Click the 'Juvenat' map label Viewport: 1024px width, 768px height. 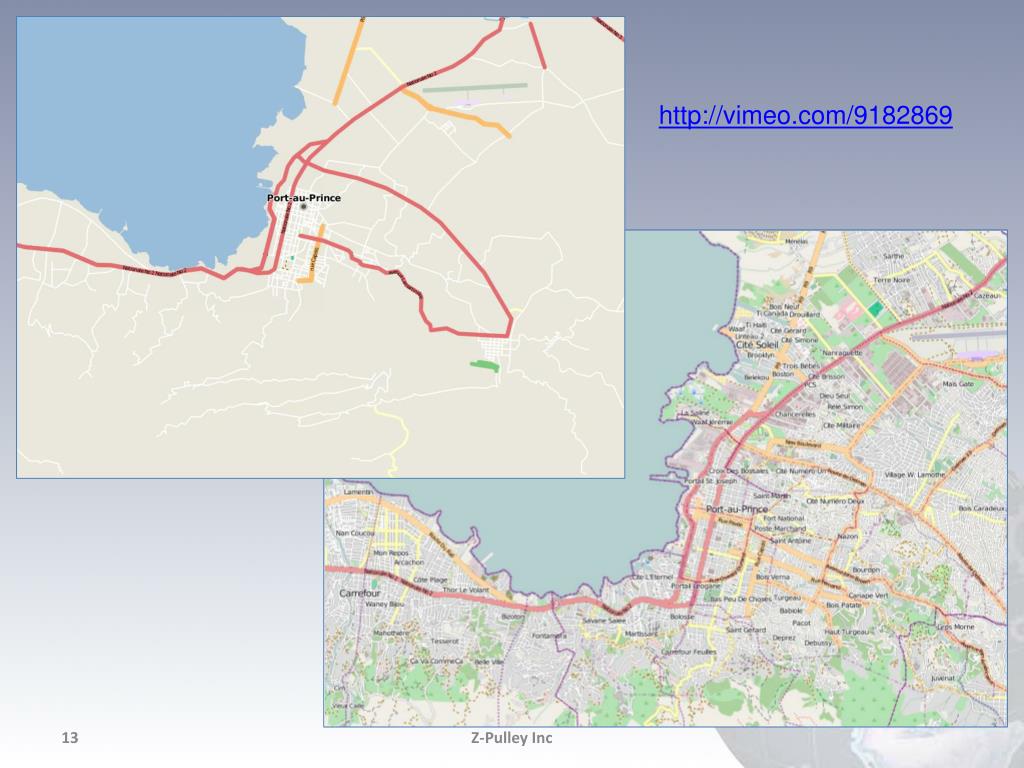click(942, 678)
